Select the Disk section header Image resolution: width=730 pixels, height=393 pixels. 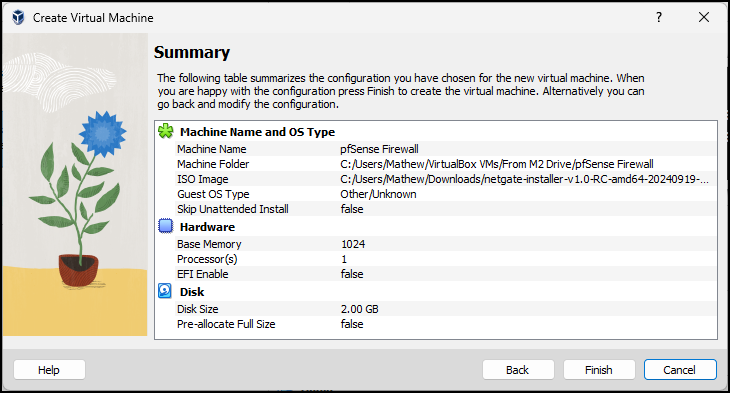click(x=192, y=292)
